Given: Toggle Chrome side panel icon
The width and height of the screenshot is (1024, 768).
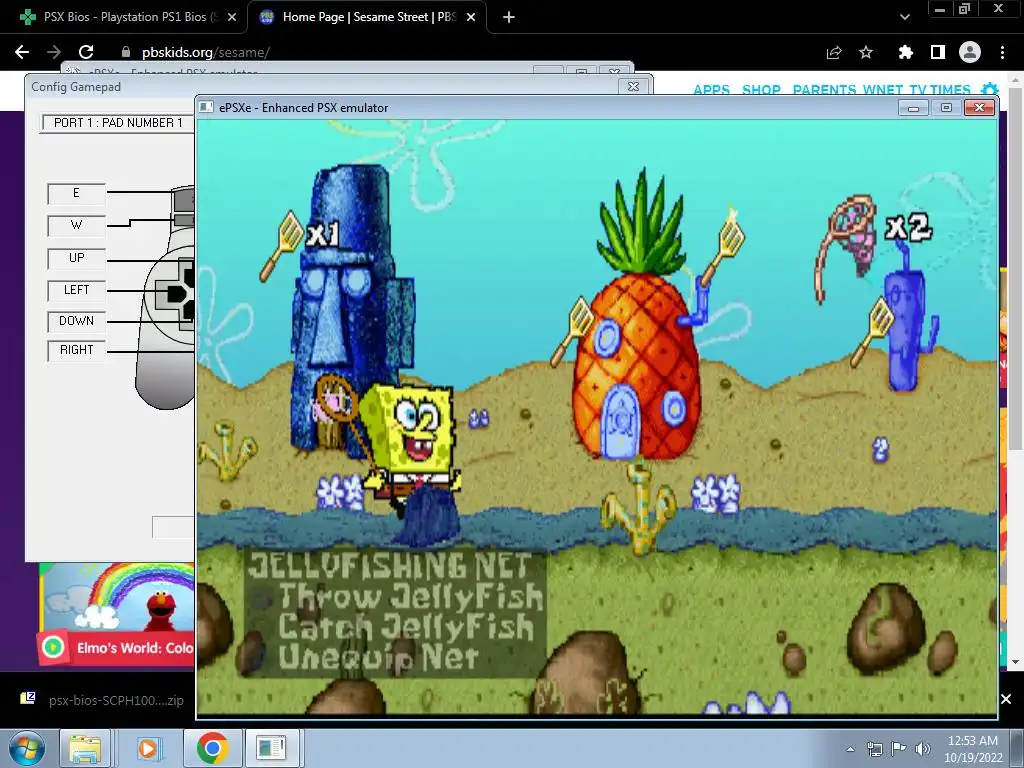Looking at the screenshot, I should (x=938, y=52).
